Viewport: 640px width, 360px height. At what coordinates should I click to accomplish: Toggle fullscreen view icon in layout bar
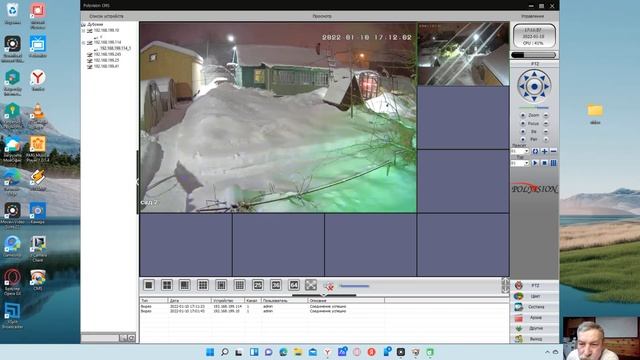tap(311, 285)
